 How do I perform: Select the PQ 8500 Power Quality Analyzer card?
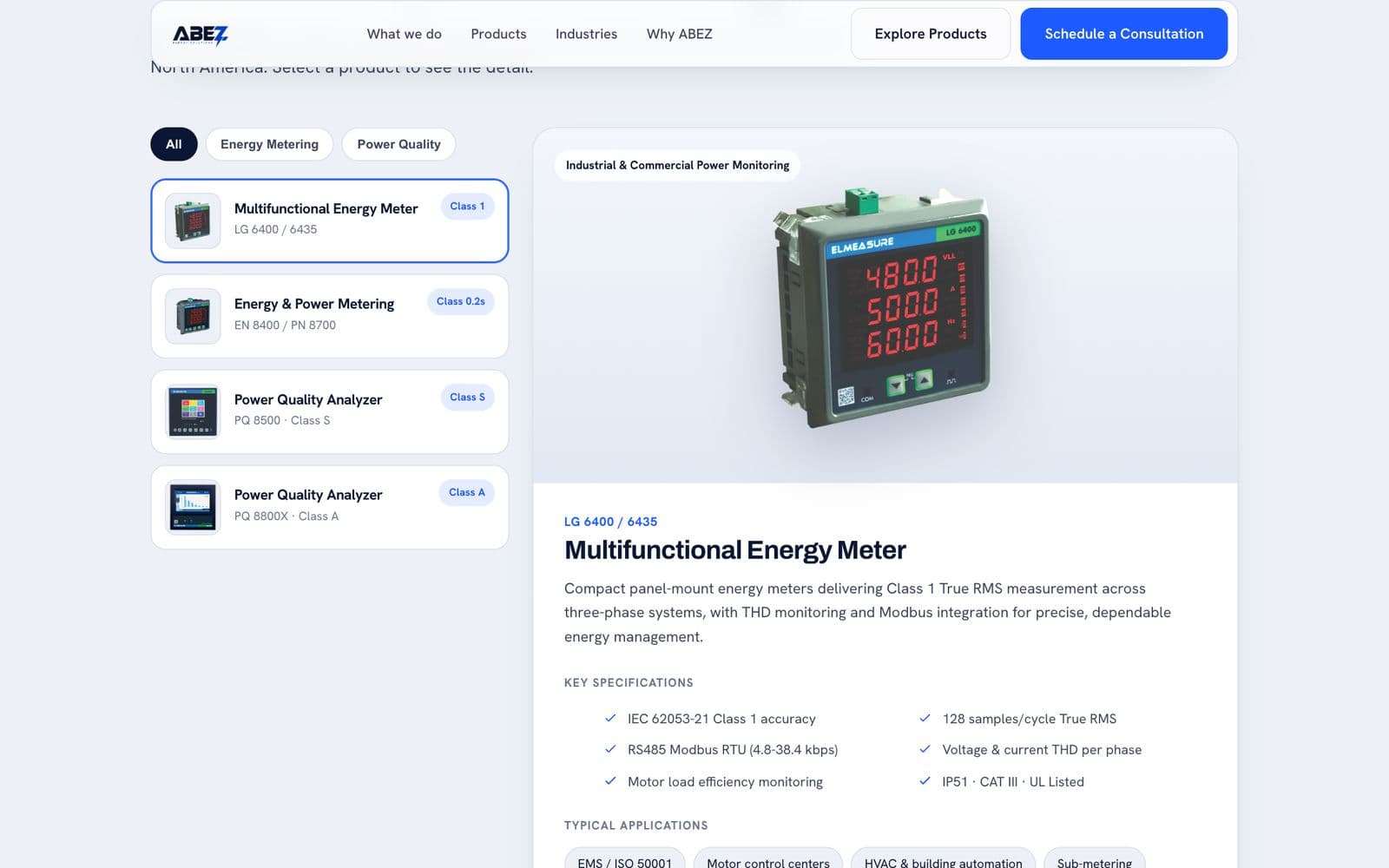[330, 411]
